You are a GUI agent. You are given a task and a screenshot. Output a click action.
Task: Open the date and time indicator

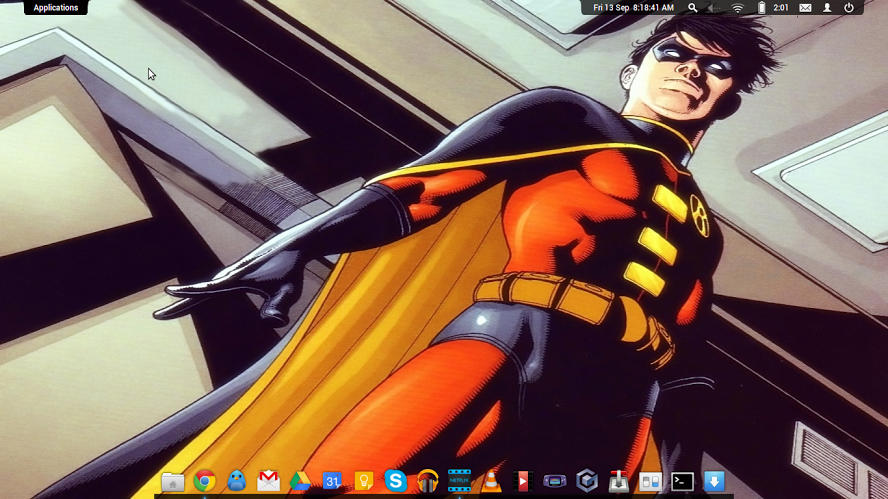[x=633, y=7]
